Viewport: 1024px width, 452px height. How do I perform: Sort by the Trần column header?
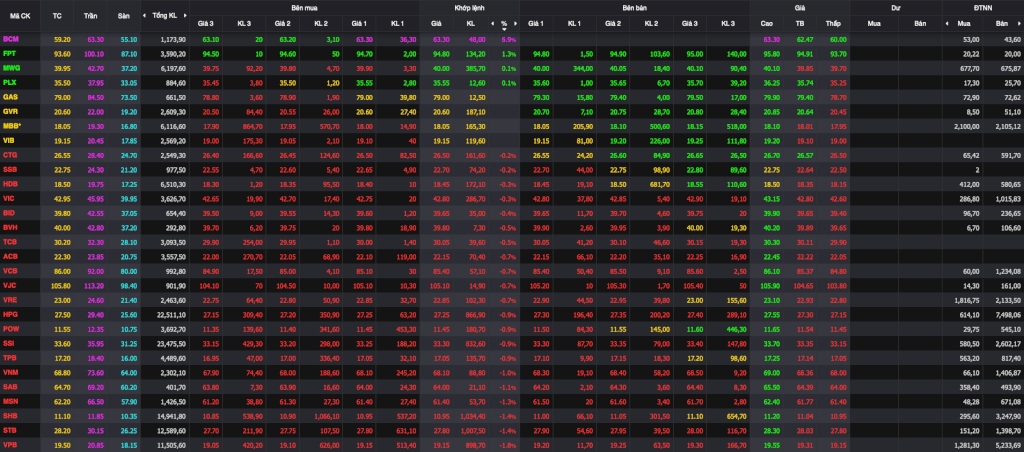(90, 15)
